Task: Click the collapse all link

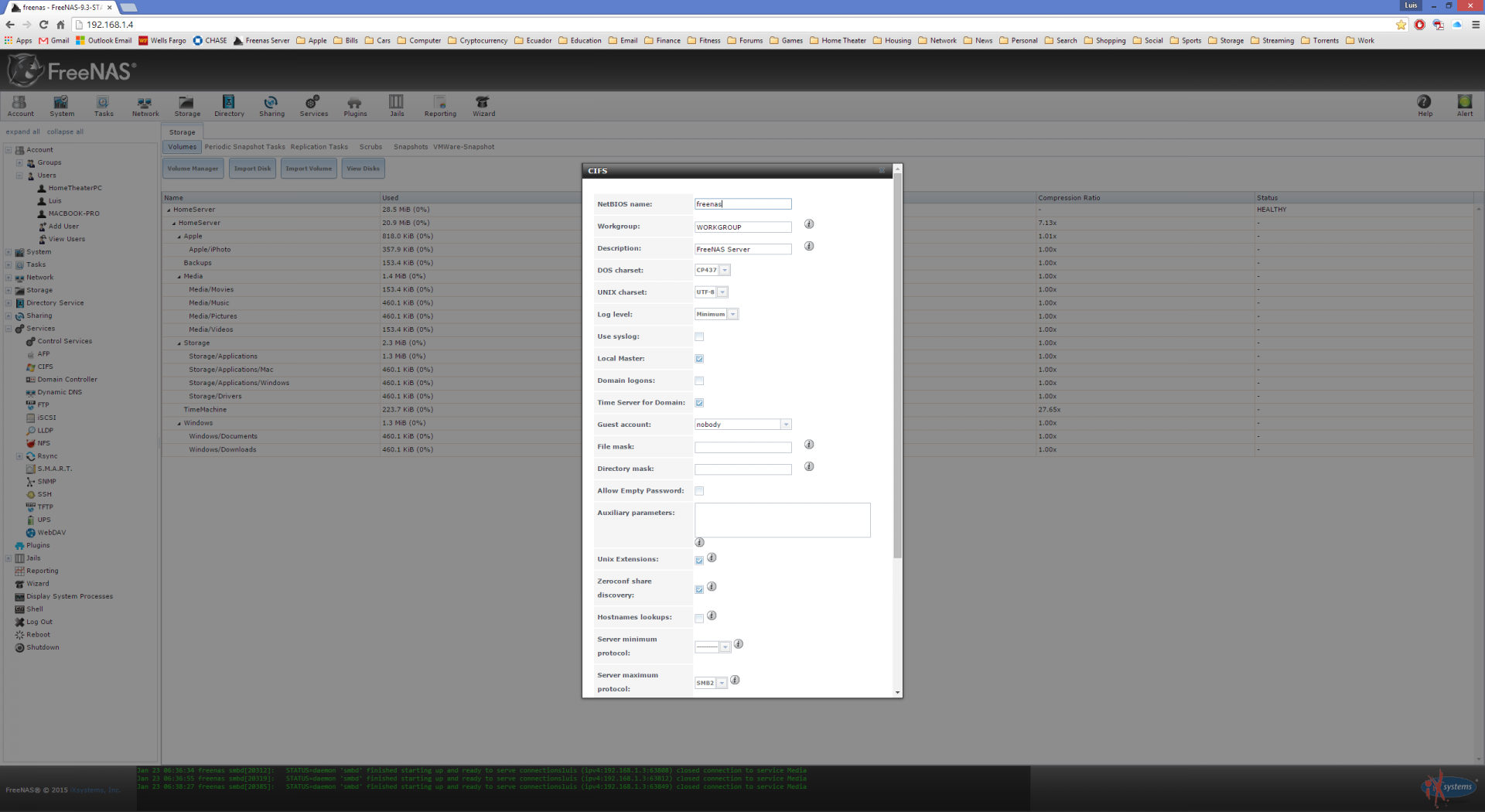Action: [65, 132]
